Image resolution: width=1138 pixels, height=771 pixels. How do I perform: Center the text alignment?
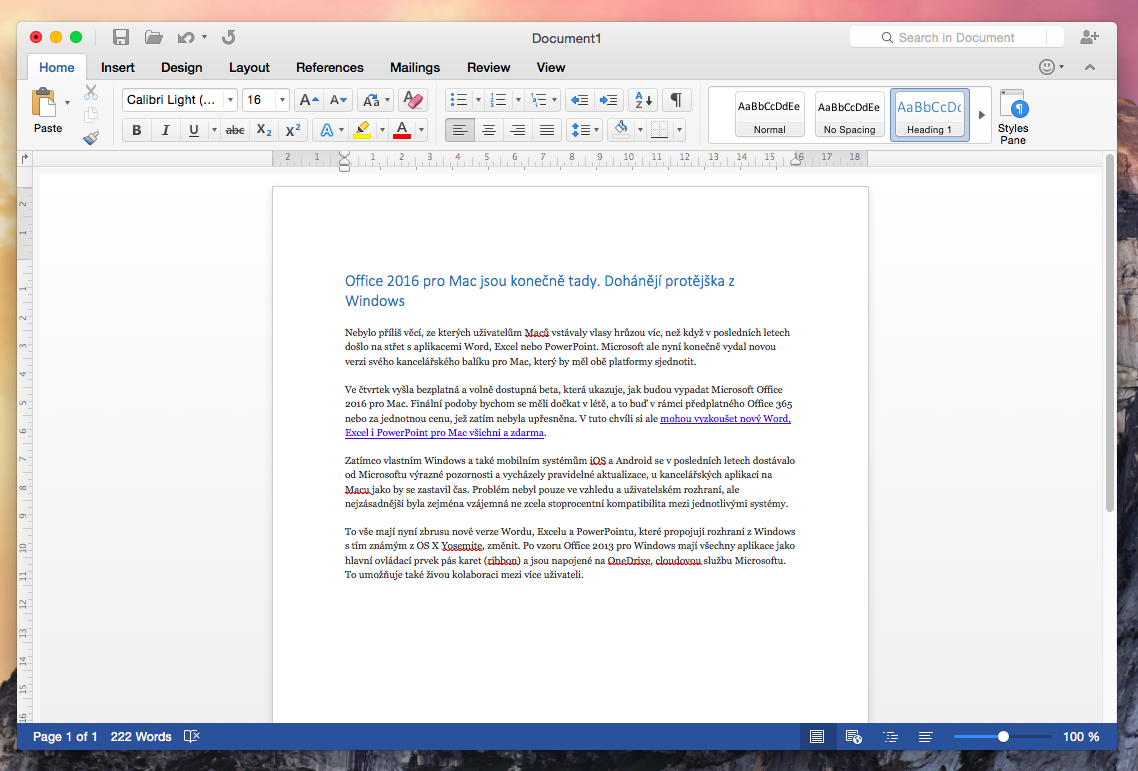489,130
